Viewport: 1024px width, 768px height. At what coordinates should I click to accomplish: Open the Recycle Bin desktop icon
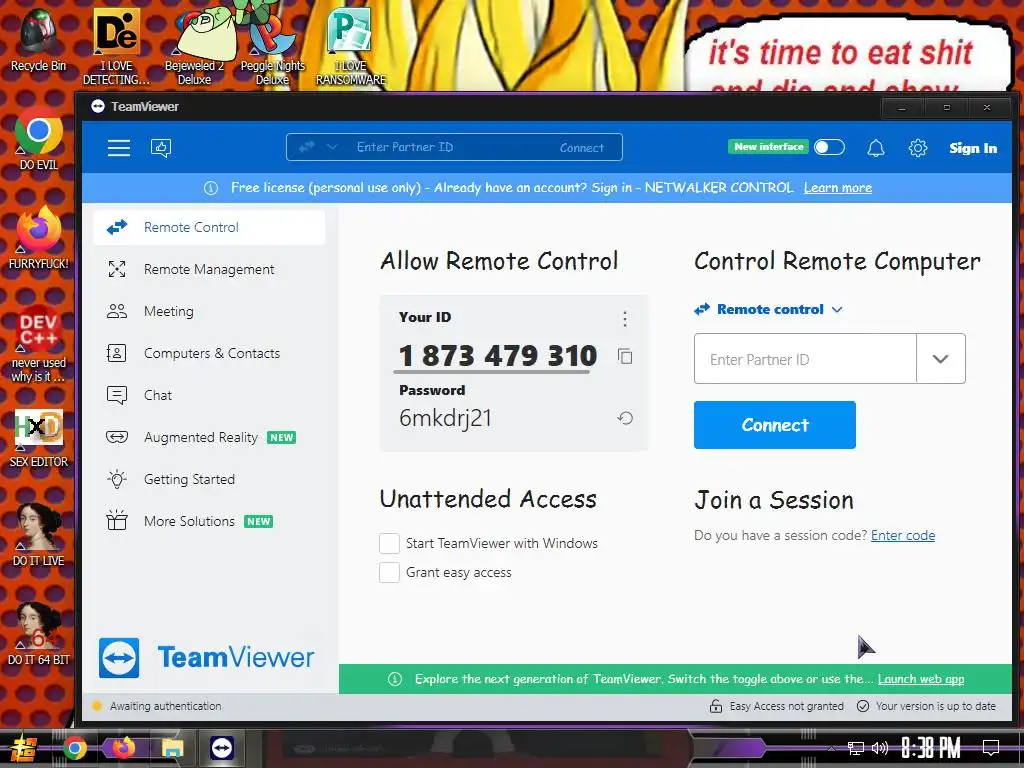[38, 40]
